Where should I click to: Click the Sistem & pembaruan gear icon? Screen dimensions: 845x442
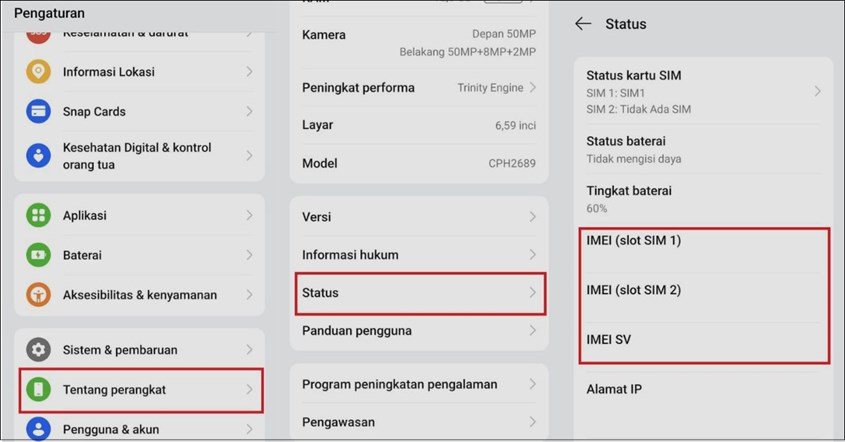tap(38, 350)
